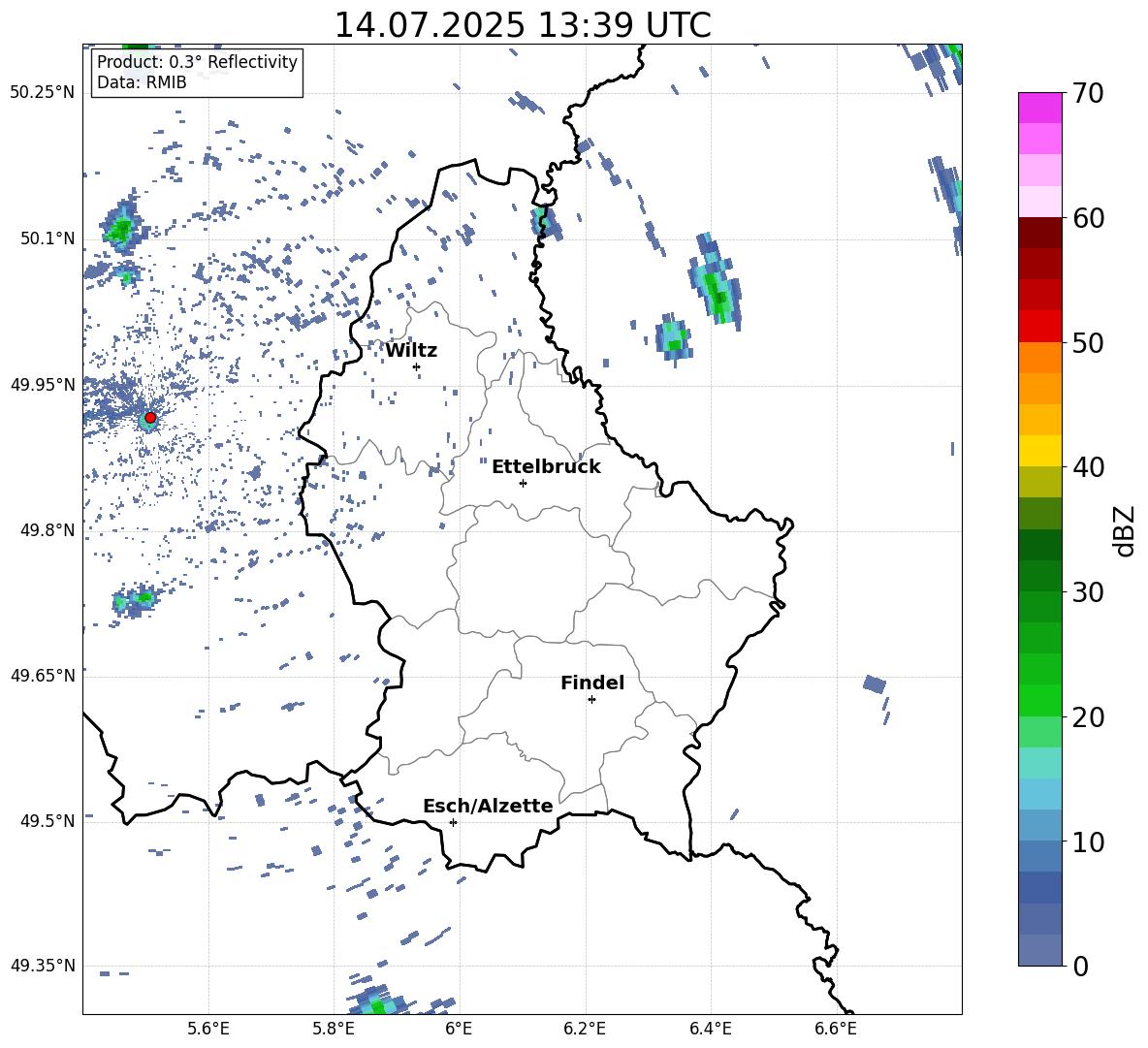Image resolution: width=1148 pixels, height=1048 pixels.
Task: Click the Findel station cross marker
Action: point(591,700)
